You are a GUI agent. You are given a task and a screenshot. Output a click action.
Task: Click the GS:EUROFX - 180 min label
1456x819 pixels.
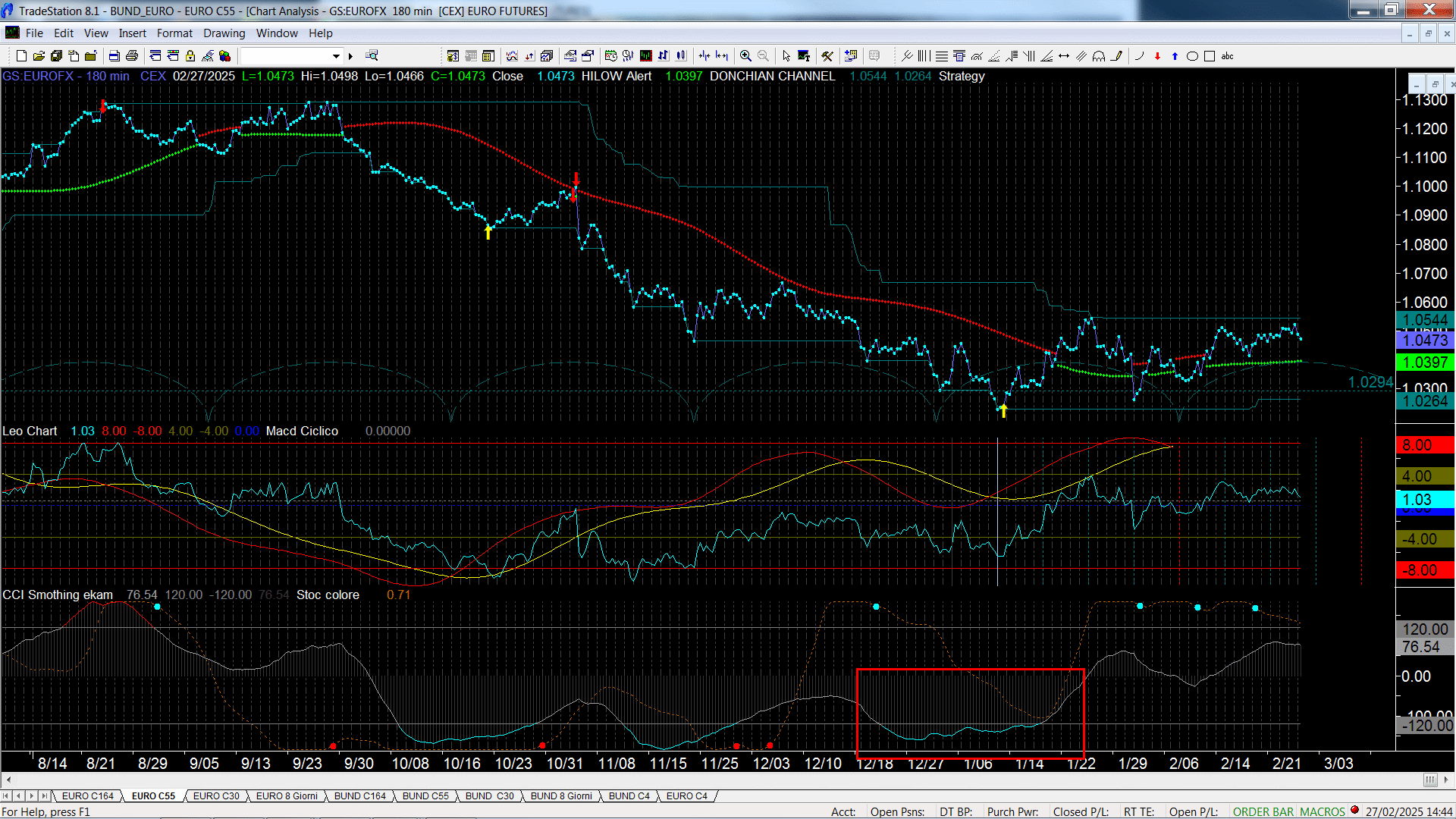(65, 76)
